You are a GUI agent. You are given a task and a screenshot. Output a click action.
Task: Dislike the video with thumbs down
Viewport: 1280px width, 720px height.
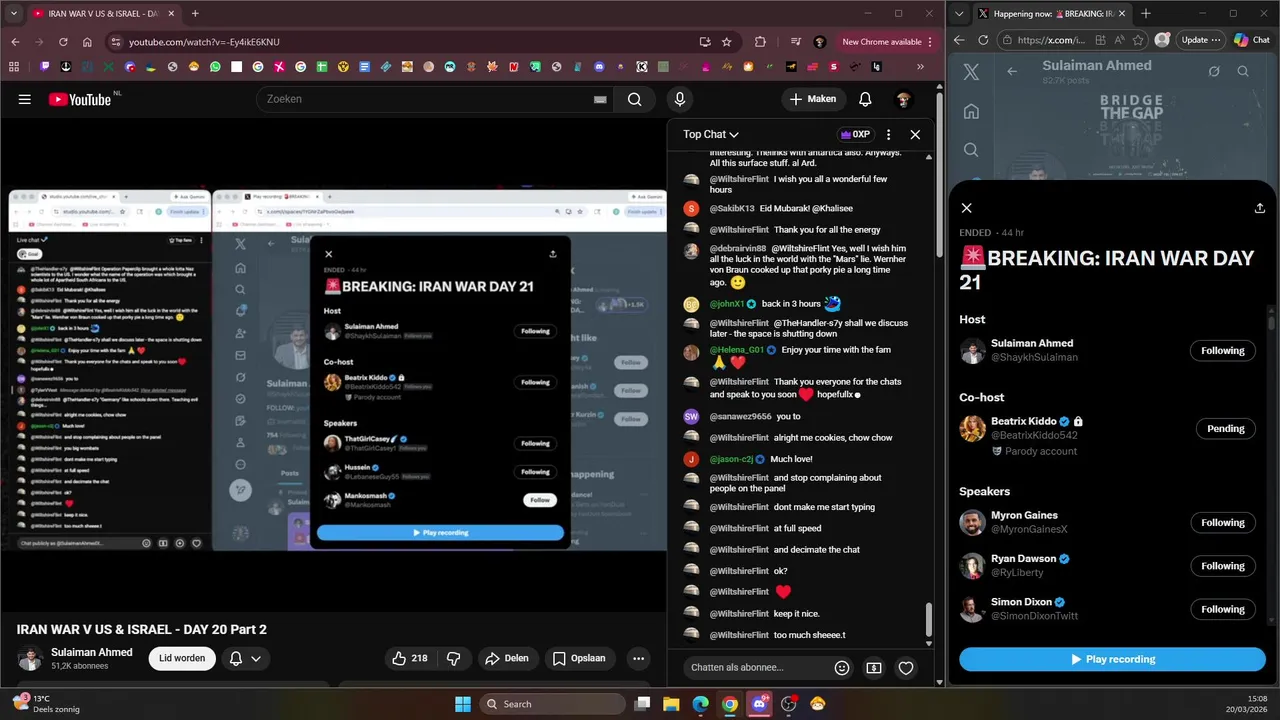(x=453, y=658)
